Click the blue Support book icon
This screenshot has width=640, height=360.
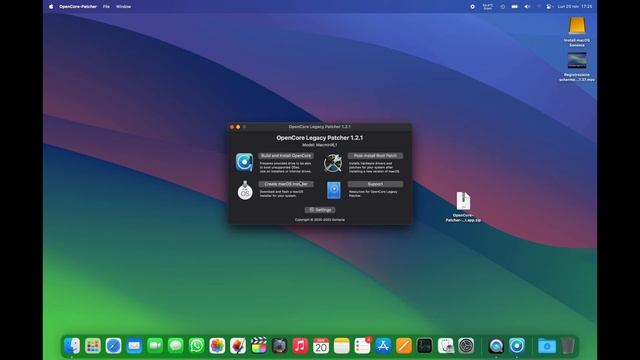pyautogui.click(x=333, y=191)
